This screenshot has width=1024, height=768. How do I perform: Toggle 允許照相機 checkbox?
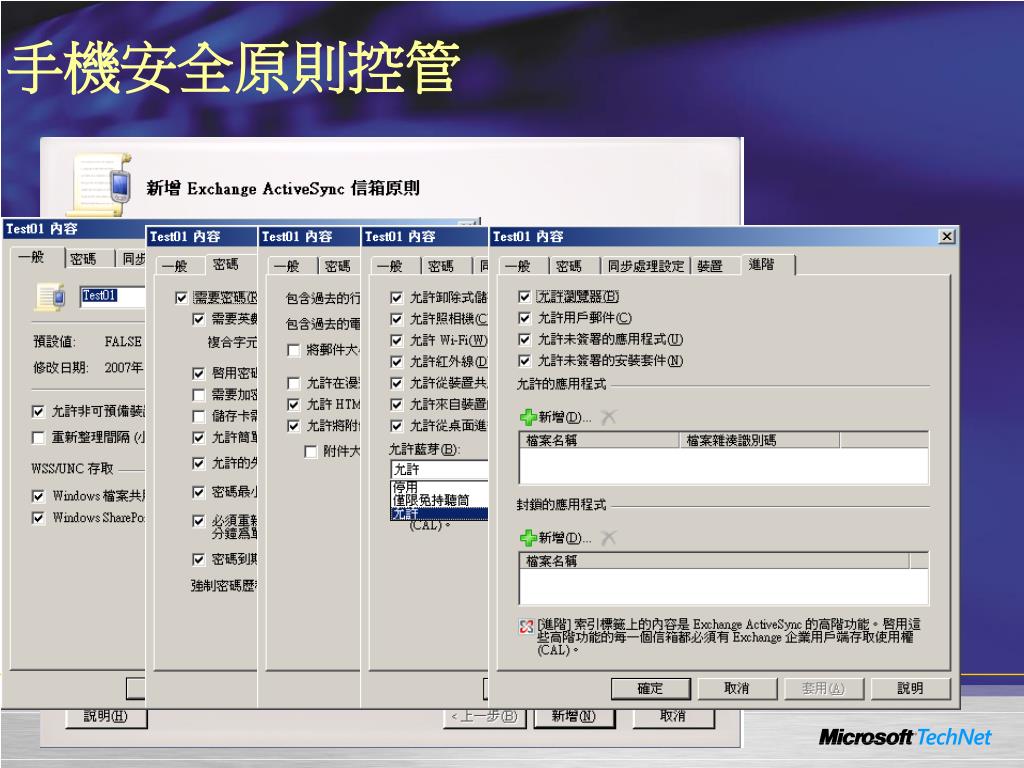click(396, 319)
